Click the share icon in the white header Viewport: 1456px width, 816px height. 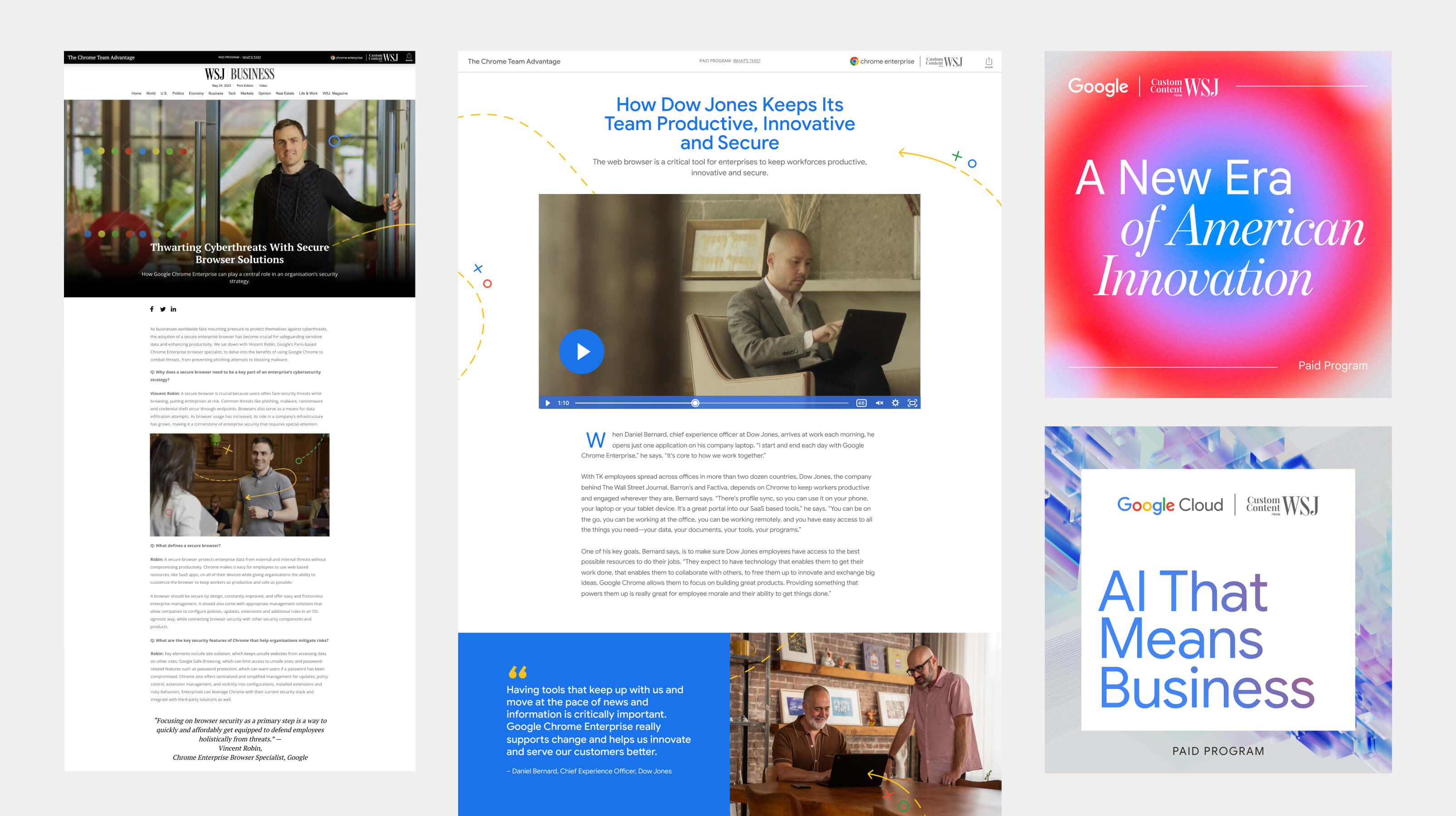[988, 62]
